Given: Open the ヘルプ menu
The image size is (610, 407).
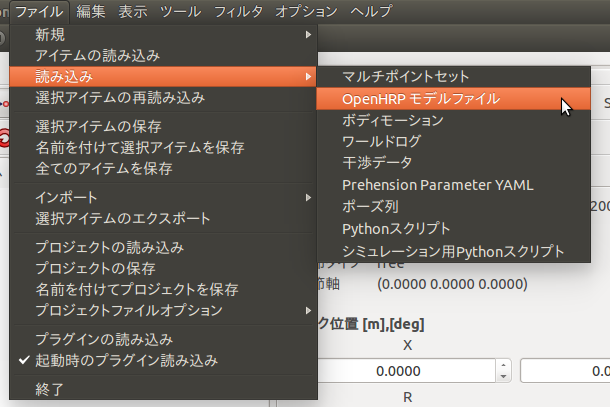Looking at the screenshot, I should click(371, 11).
